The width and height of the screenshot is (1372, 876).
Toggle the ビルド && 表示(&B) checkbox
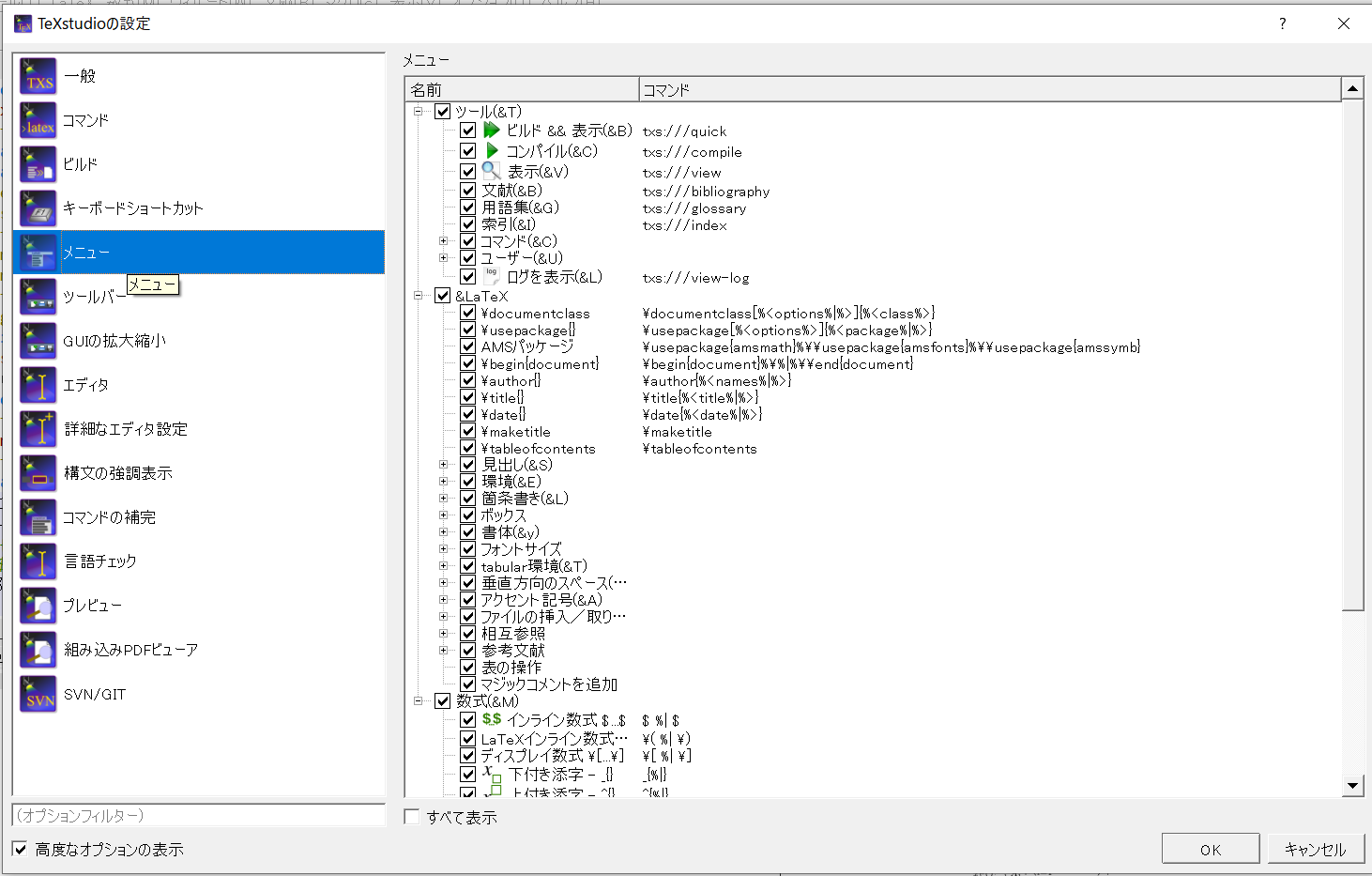point(468,130)
